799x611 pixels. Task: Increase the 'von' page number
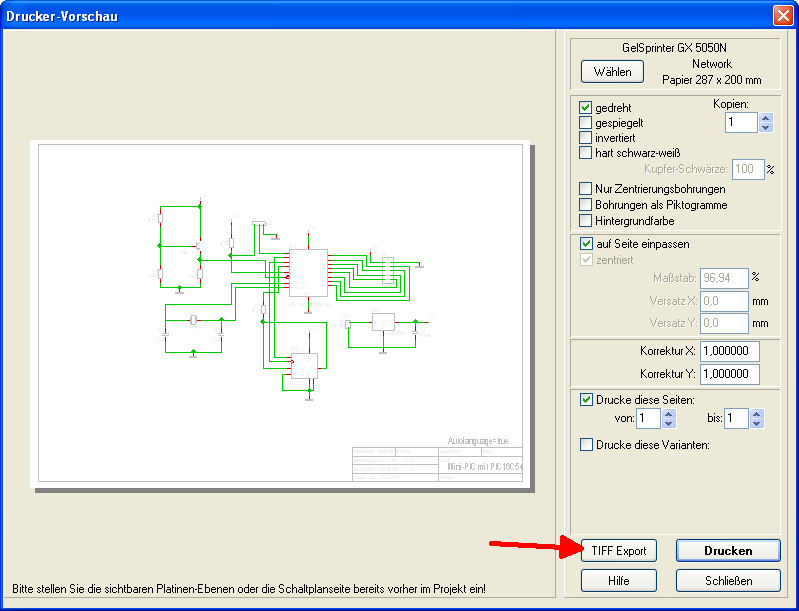point(669,413)
